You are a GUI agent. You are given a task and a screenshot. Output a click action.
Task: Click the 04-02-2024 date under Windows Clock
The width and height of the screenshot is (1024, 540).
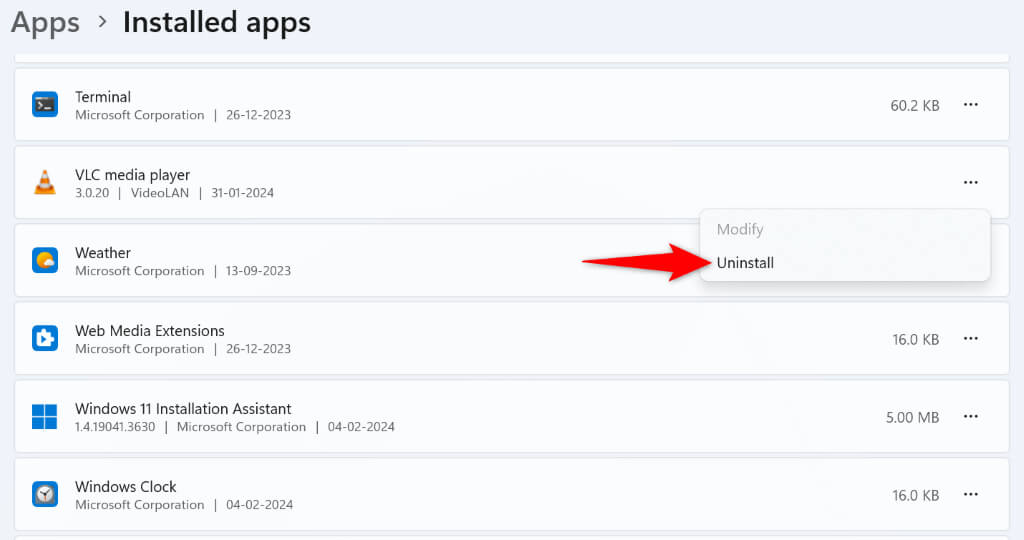(259, 505)
